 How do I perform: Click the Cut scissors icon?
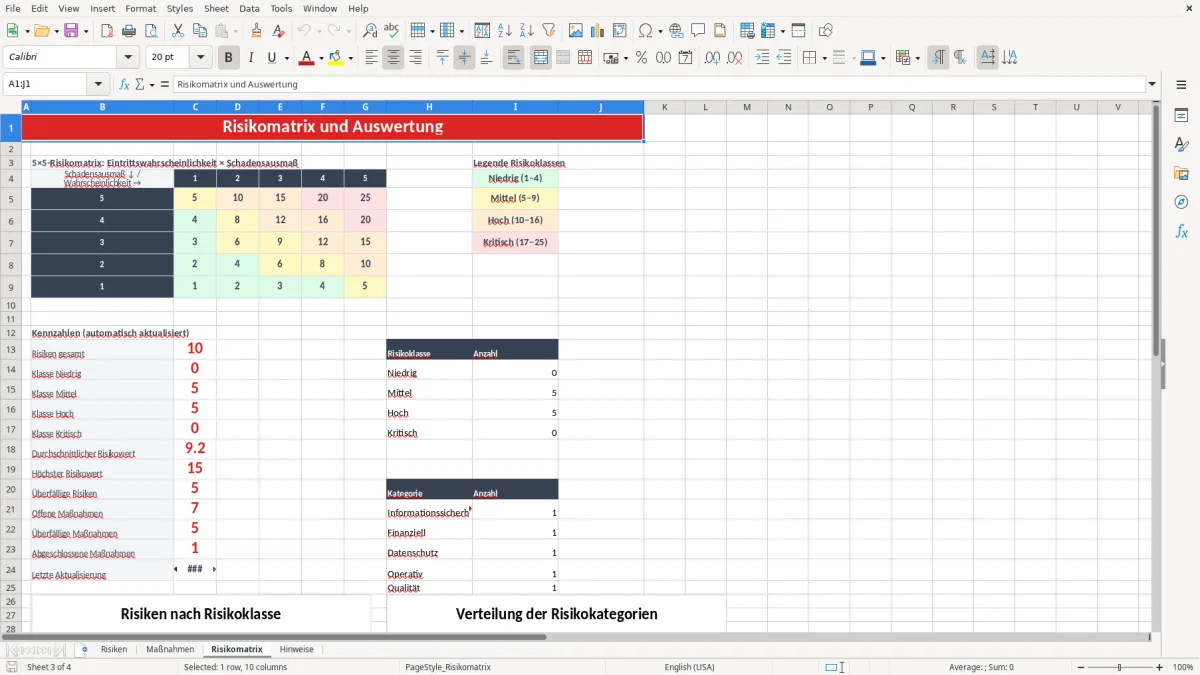coord(178,30)
